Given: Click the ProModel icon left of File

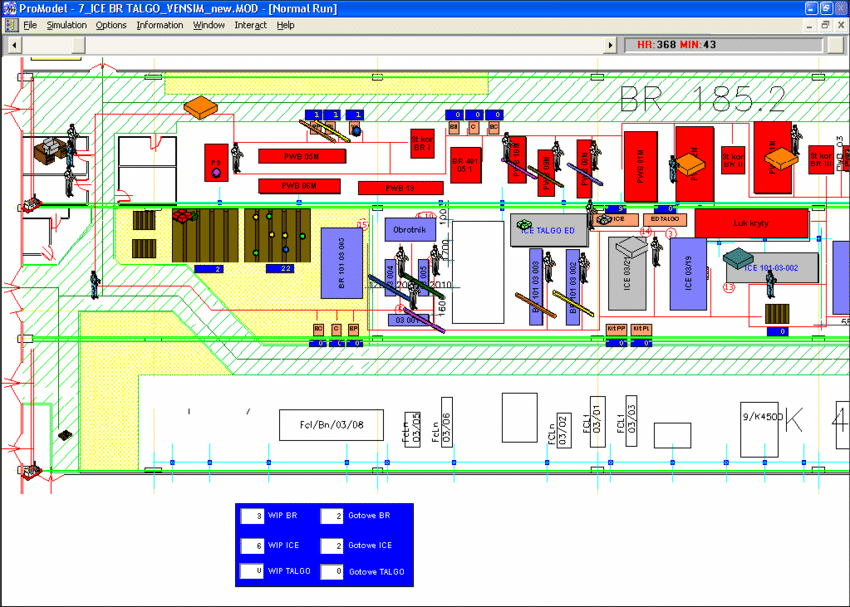Looking at the screenshot, I should click(x=11, y=25).
